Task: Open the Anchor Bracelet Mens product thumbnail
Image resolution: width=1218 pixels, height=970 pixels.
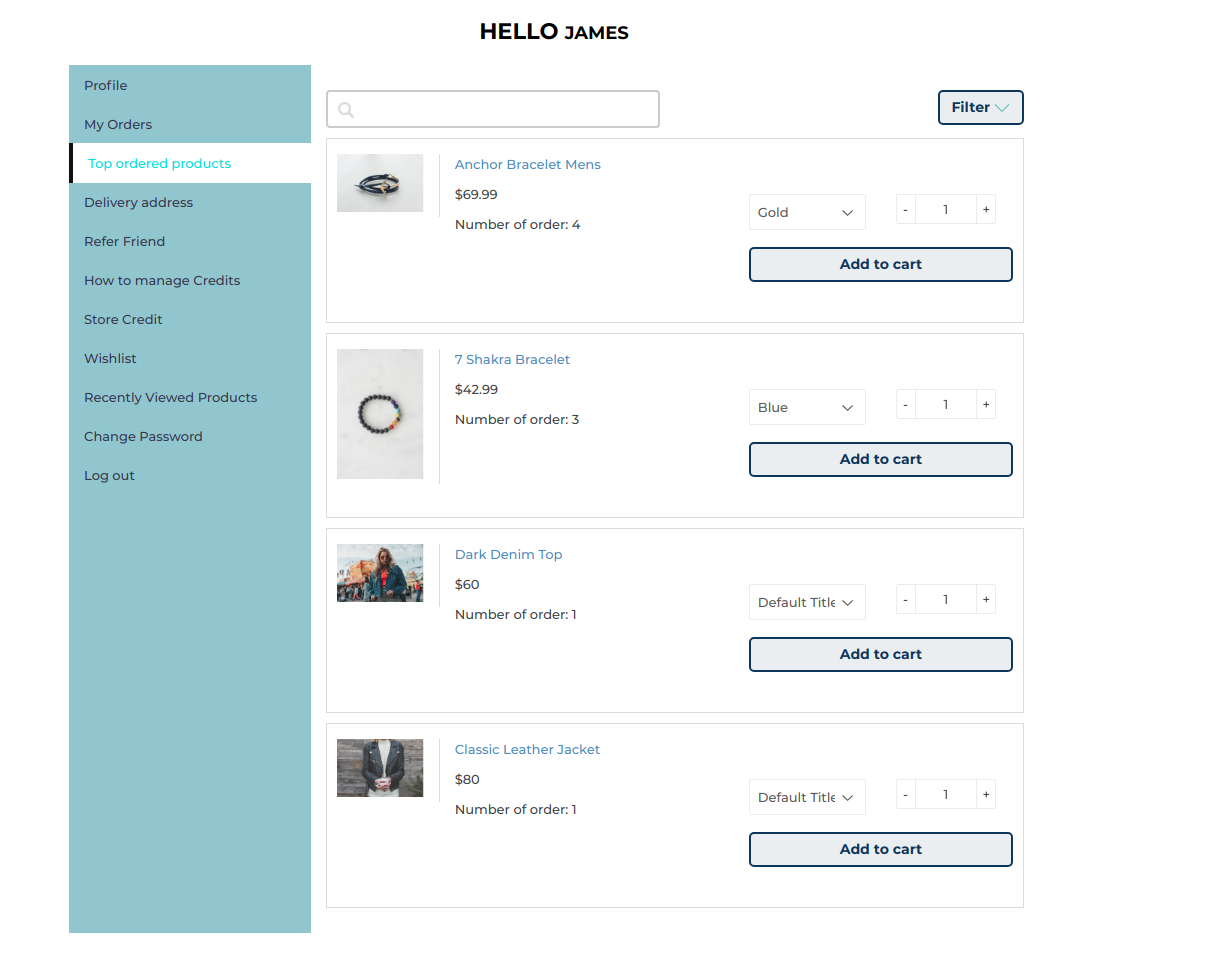Action: 380,183
